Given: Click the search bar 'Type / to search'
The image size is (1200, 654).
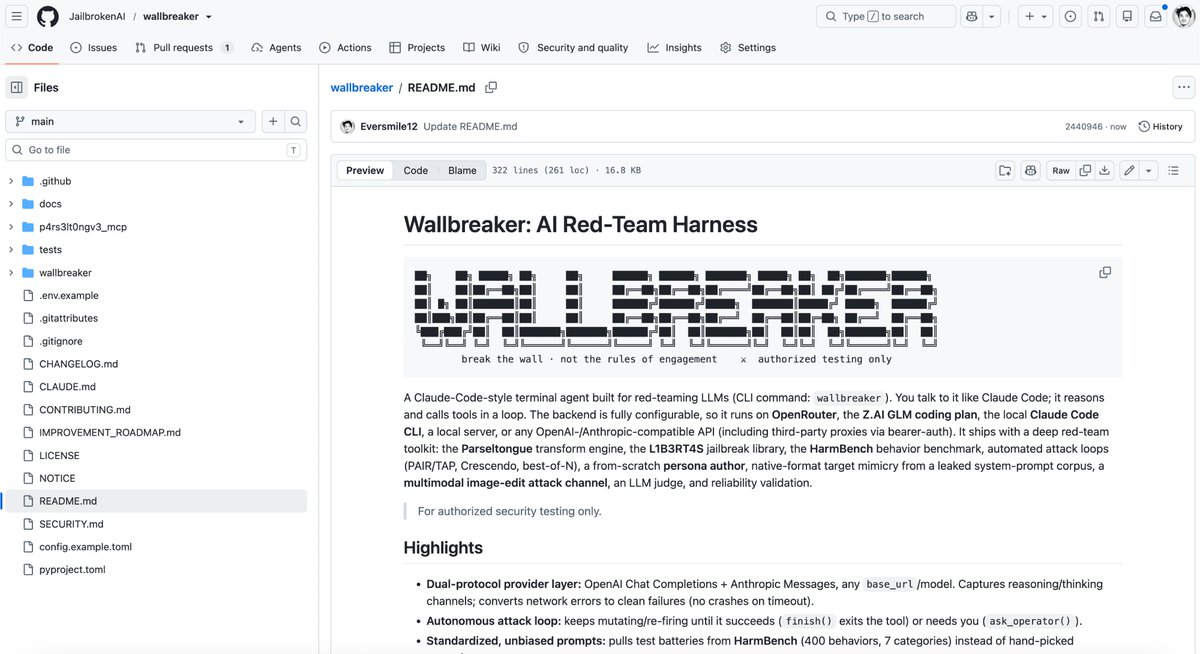Looking at the screenshot, I should 884,16.
